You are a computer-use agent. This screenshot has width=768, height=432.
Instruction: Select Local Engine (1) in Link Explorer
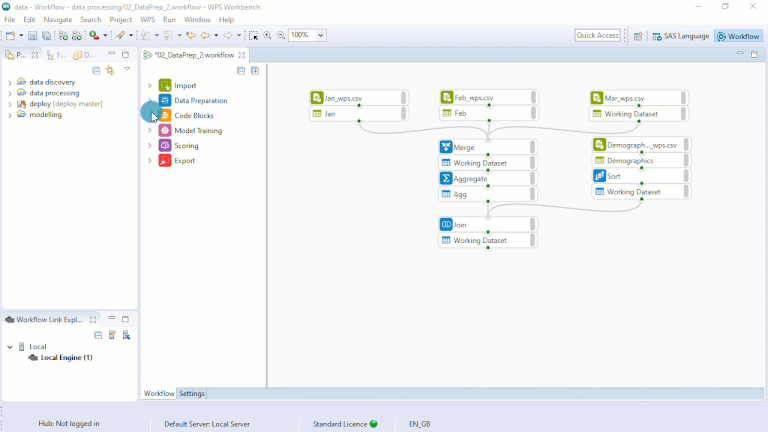pos(66,358)
